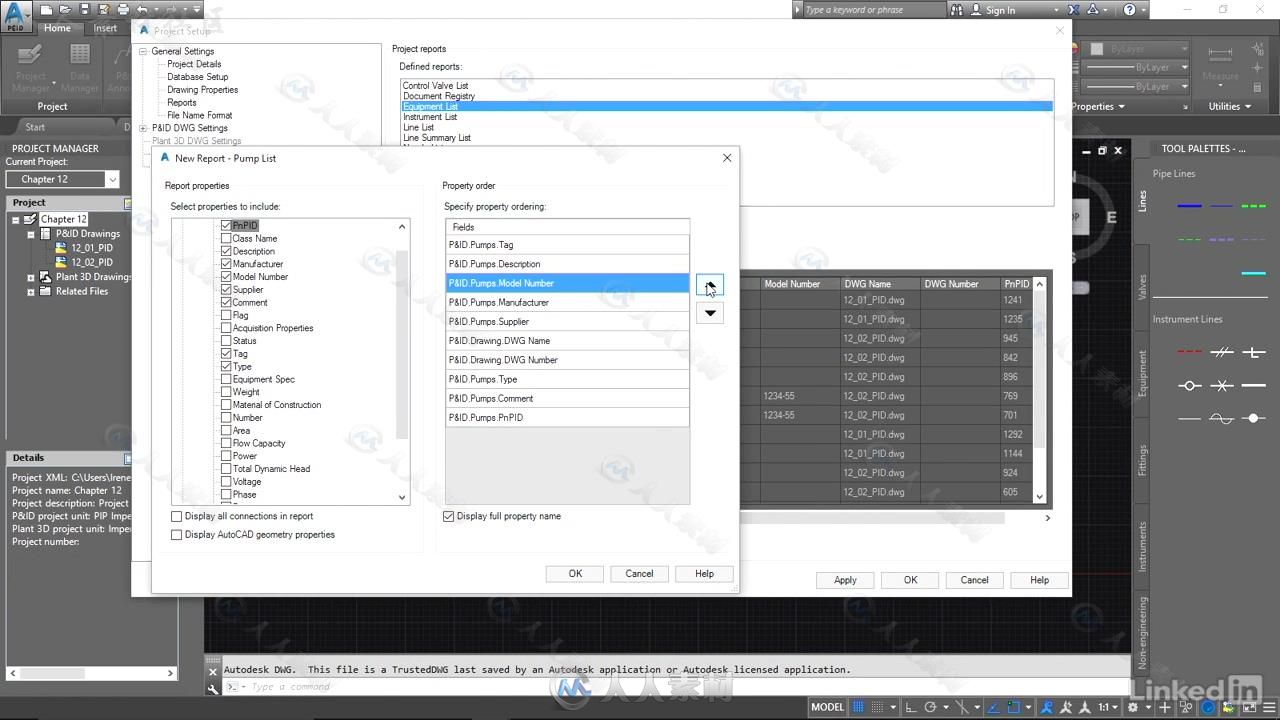Open the ByLayer color dropdown in ribbon
This screenshot has width=1280, height=720.
[x=1184, y=49]
